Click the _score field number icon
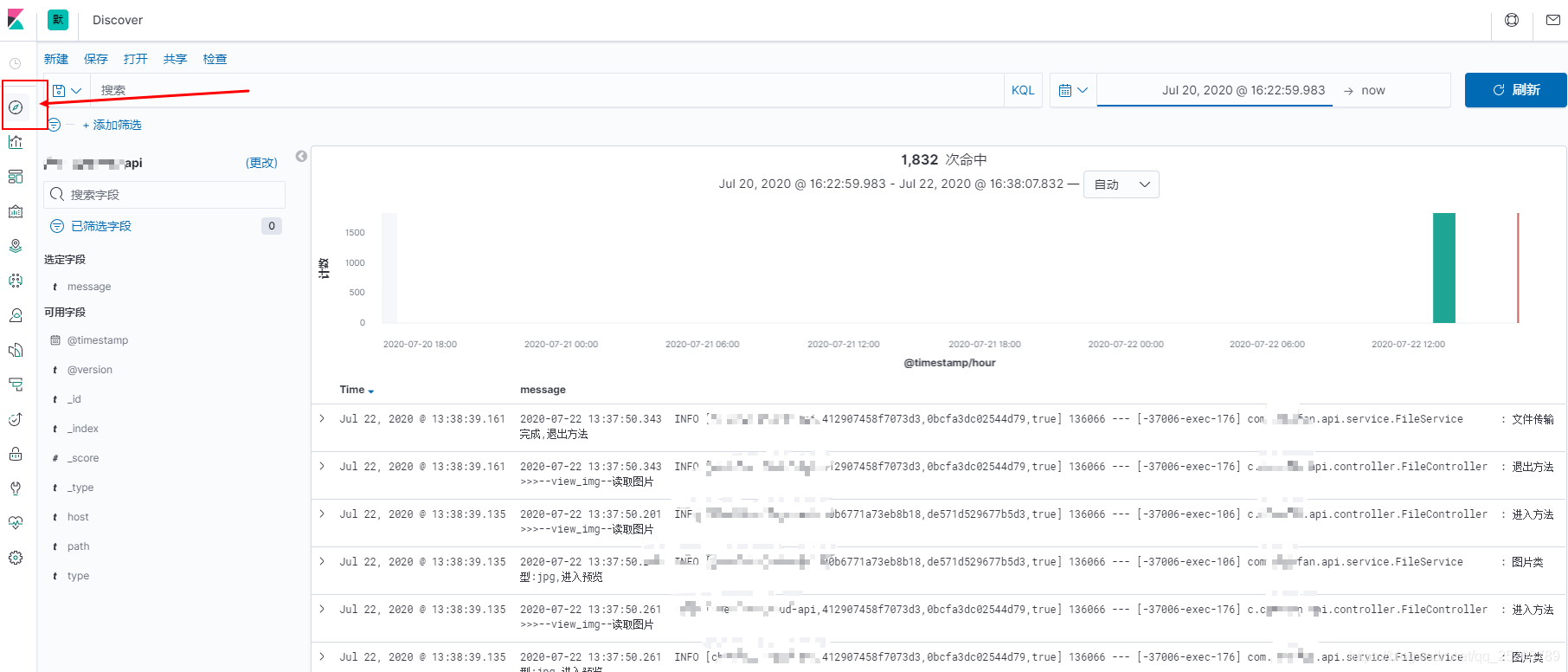1568x672 pixels. click(55, 458)
